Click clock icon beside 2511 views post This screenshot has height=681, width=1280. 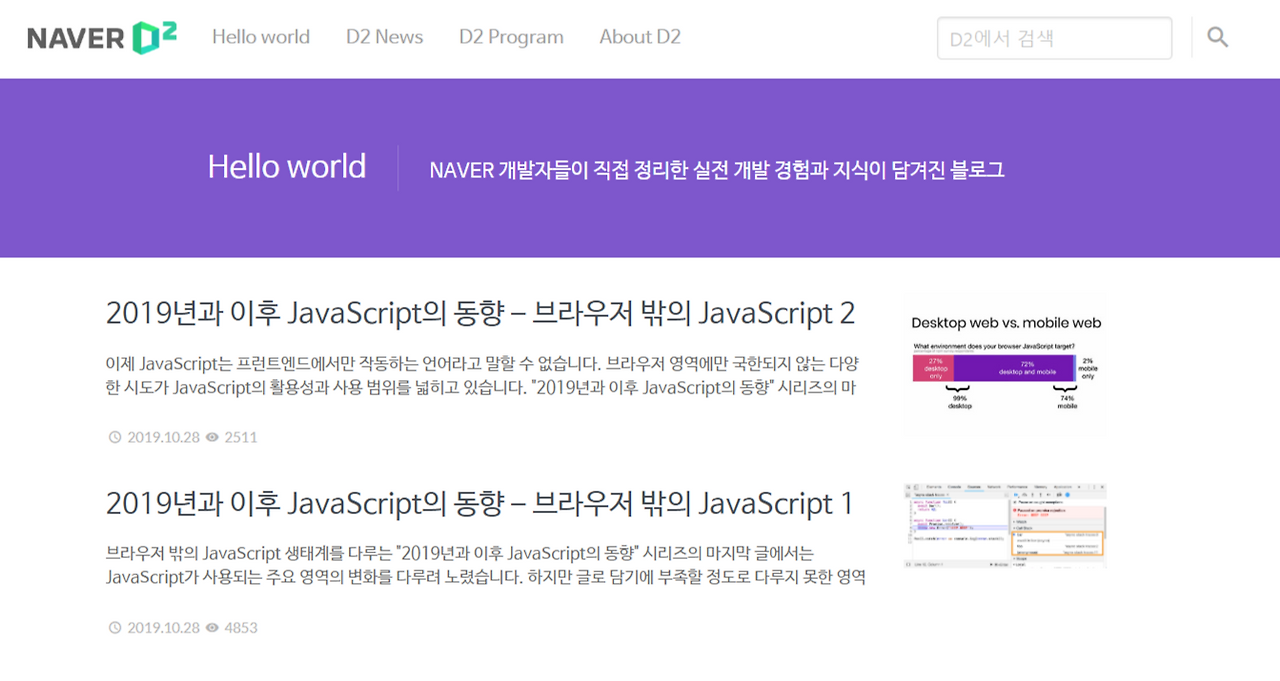tap(114, 437)
